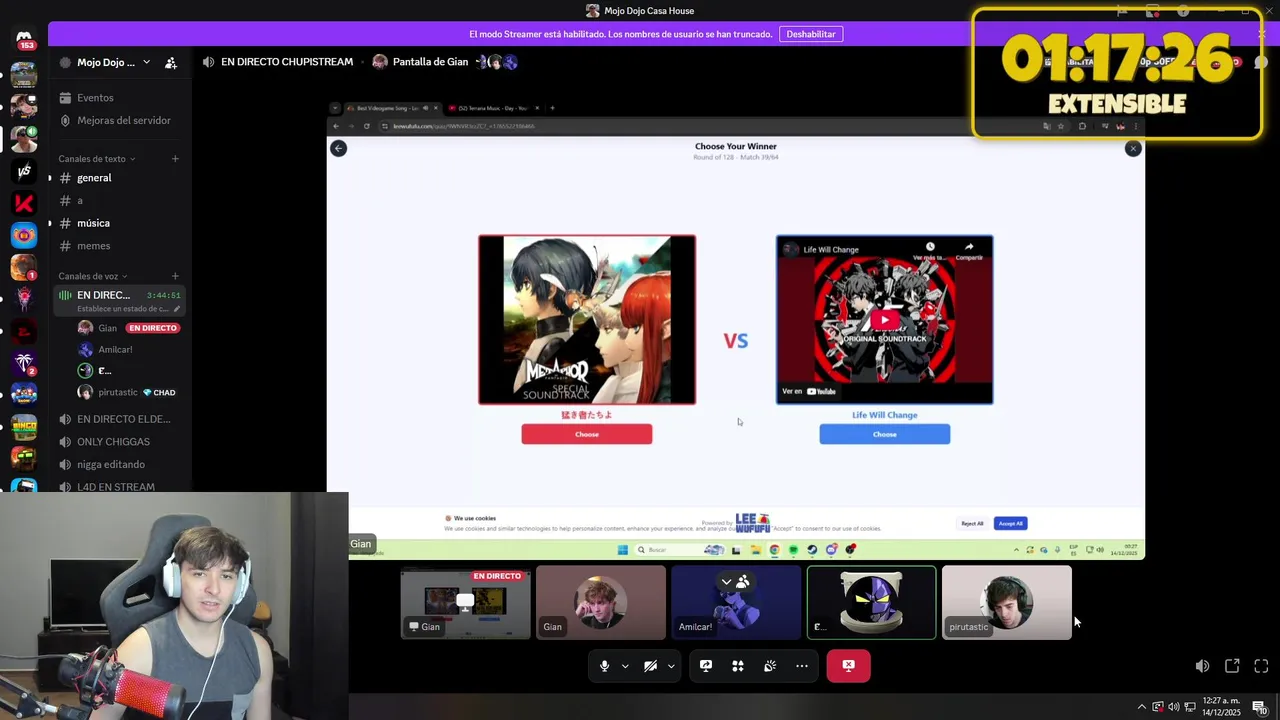This screenshot has width=1280, height=720.
Task: Open the palm tree server icon
Action: coord(24,363)
